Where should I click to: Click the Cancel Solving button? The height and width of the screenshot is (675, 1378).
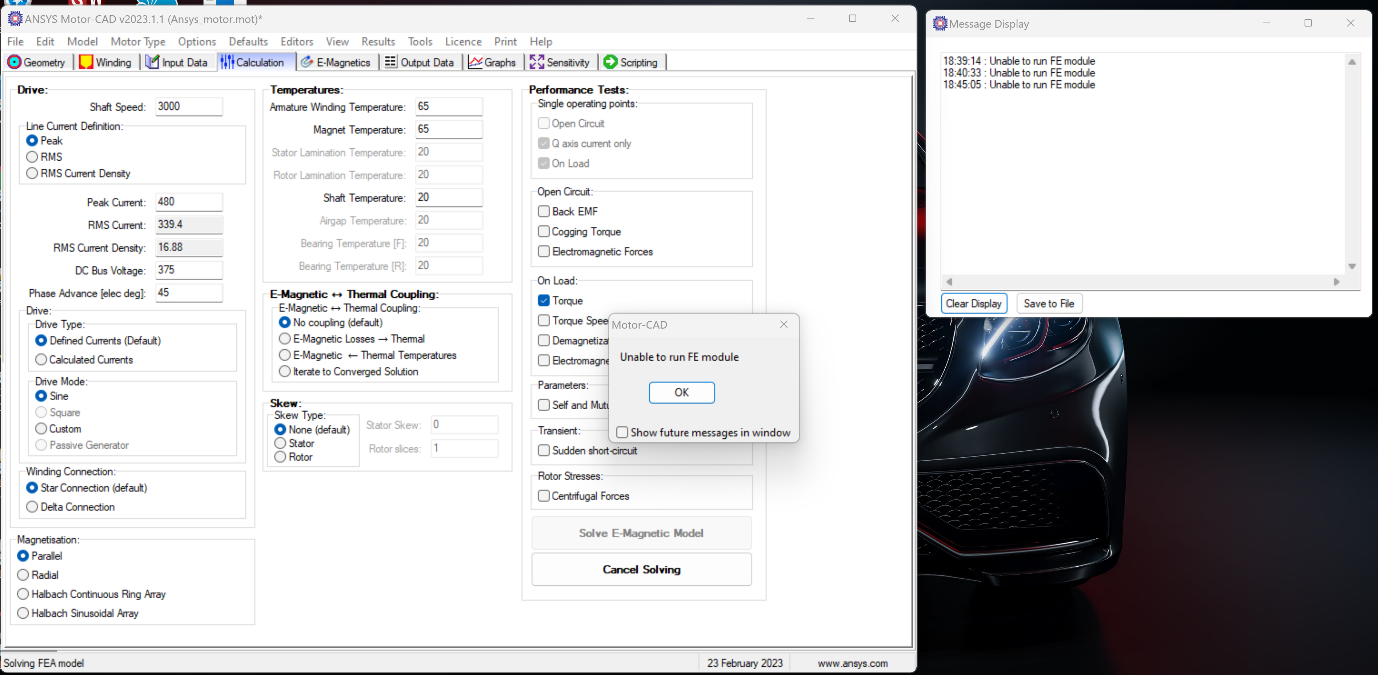pos(641,569)
